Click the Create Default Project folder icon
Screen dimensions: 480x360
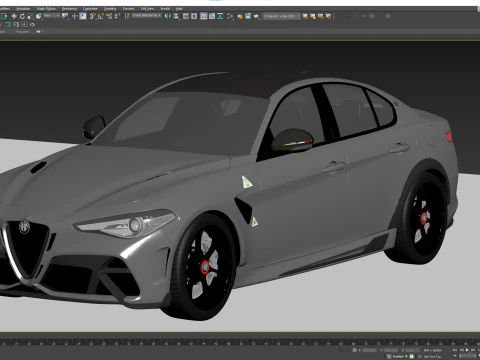321,16
